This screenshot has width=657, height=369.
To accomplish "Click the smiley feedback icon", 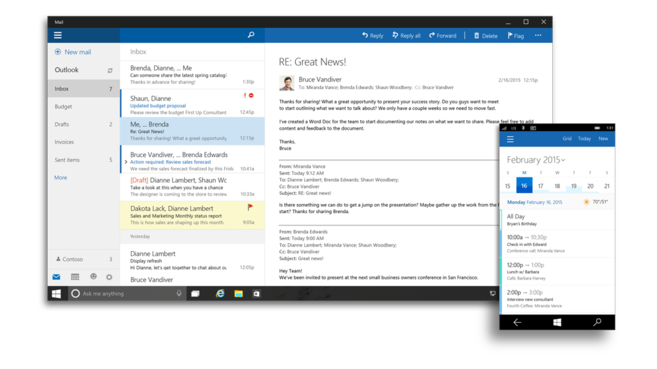I will [x=93, y=276].
